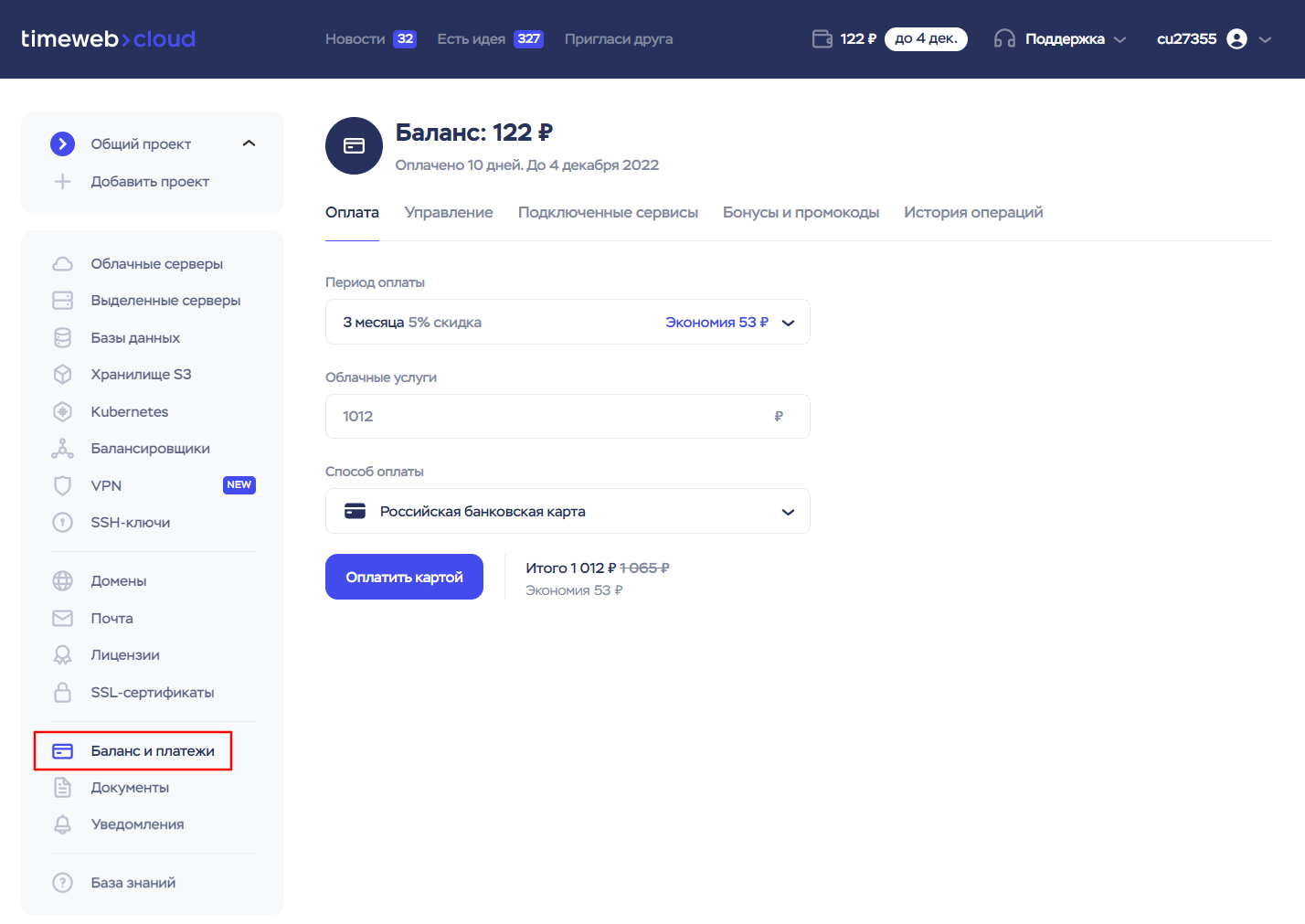Image resolution: width=1305 pixels, height=924 pixels.
Task: Open Облачные серверы from the sidebar
Action: click(156, 263)
